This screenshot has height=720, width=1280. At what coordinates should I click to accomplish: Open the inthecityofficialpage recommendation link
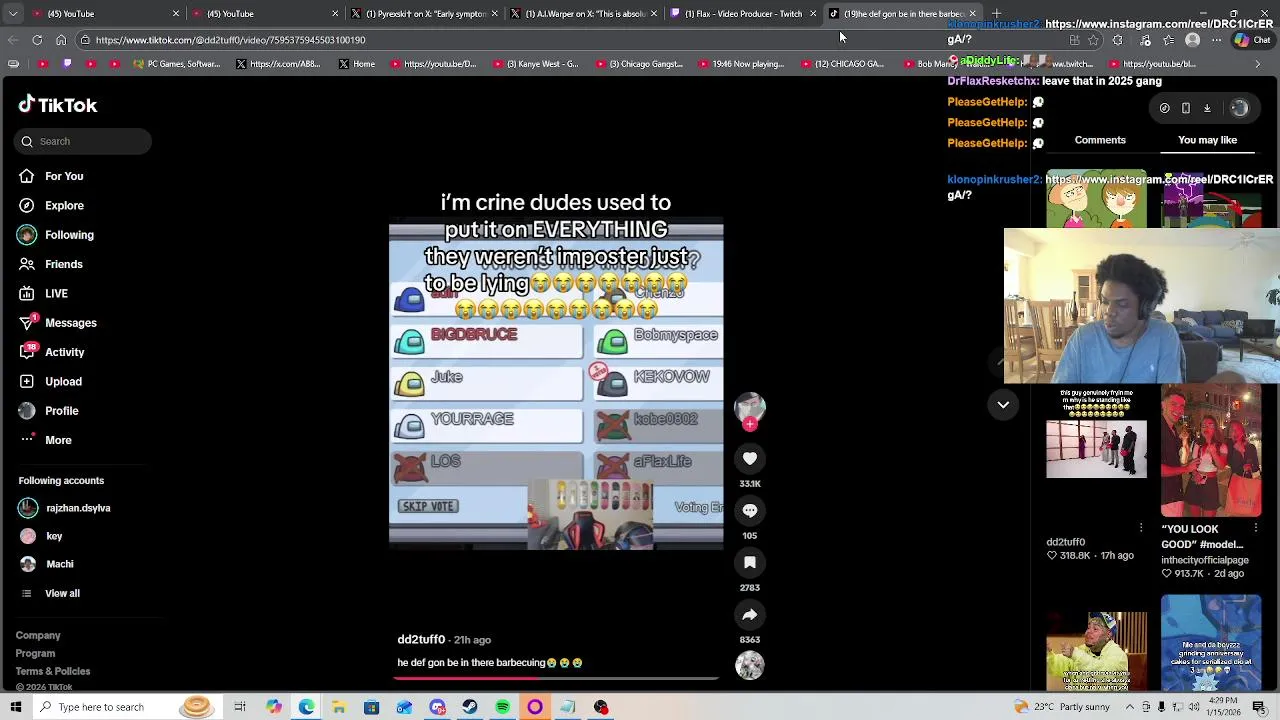[x=1205, y=560]
